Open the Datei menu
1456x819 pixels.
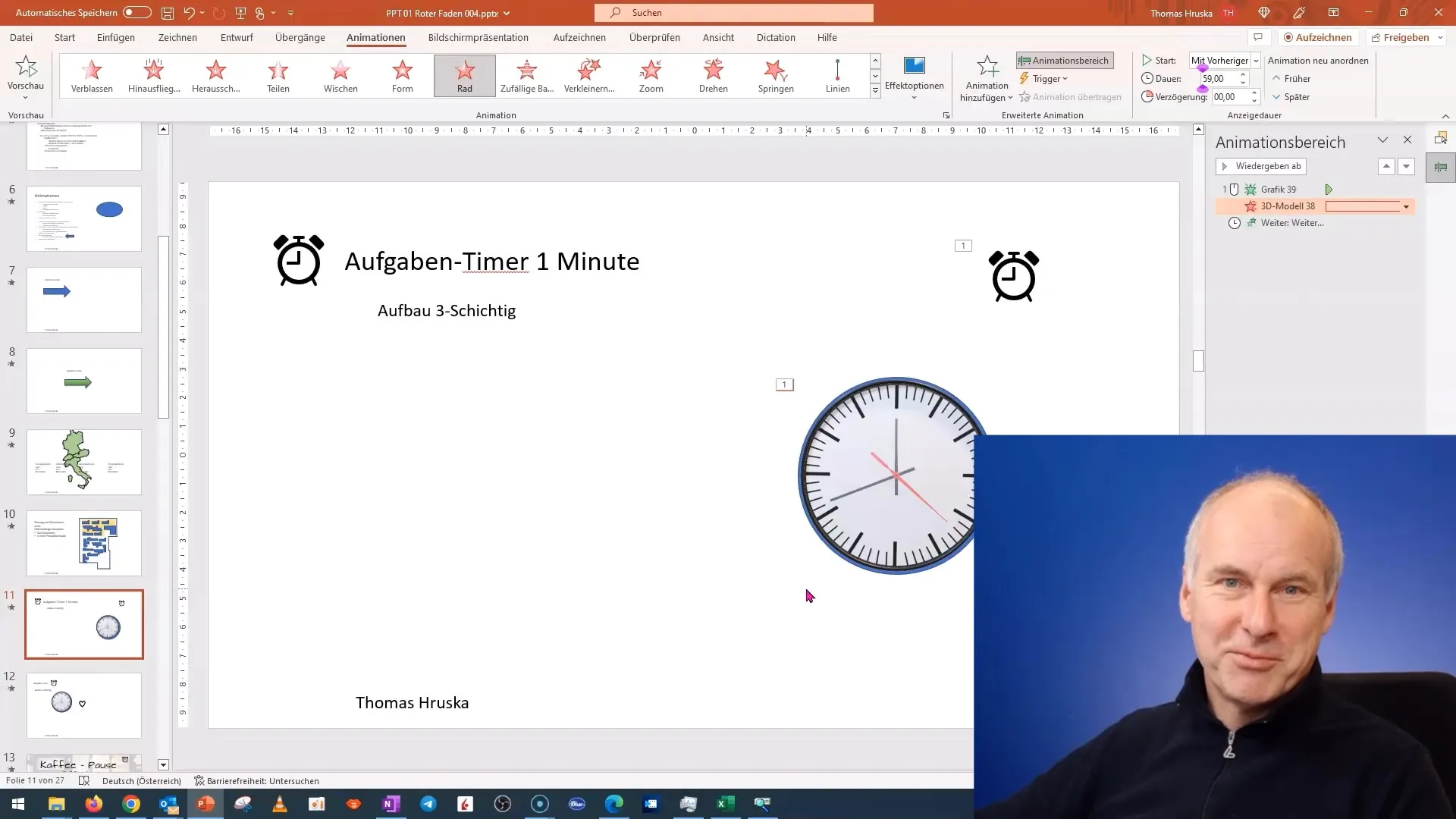click(21, 37)
